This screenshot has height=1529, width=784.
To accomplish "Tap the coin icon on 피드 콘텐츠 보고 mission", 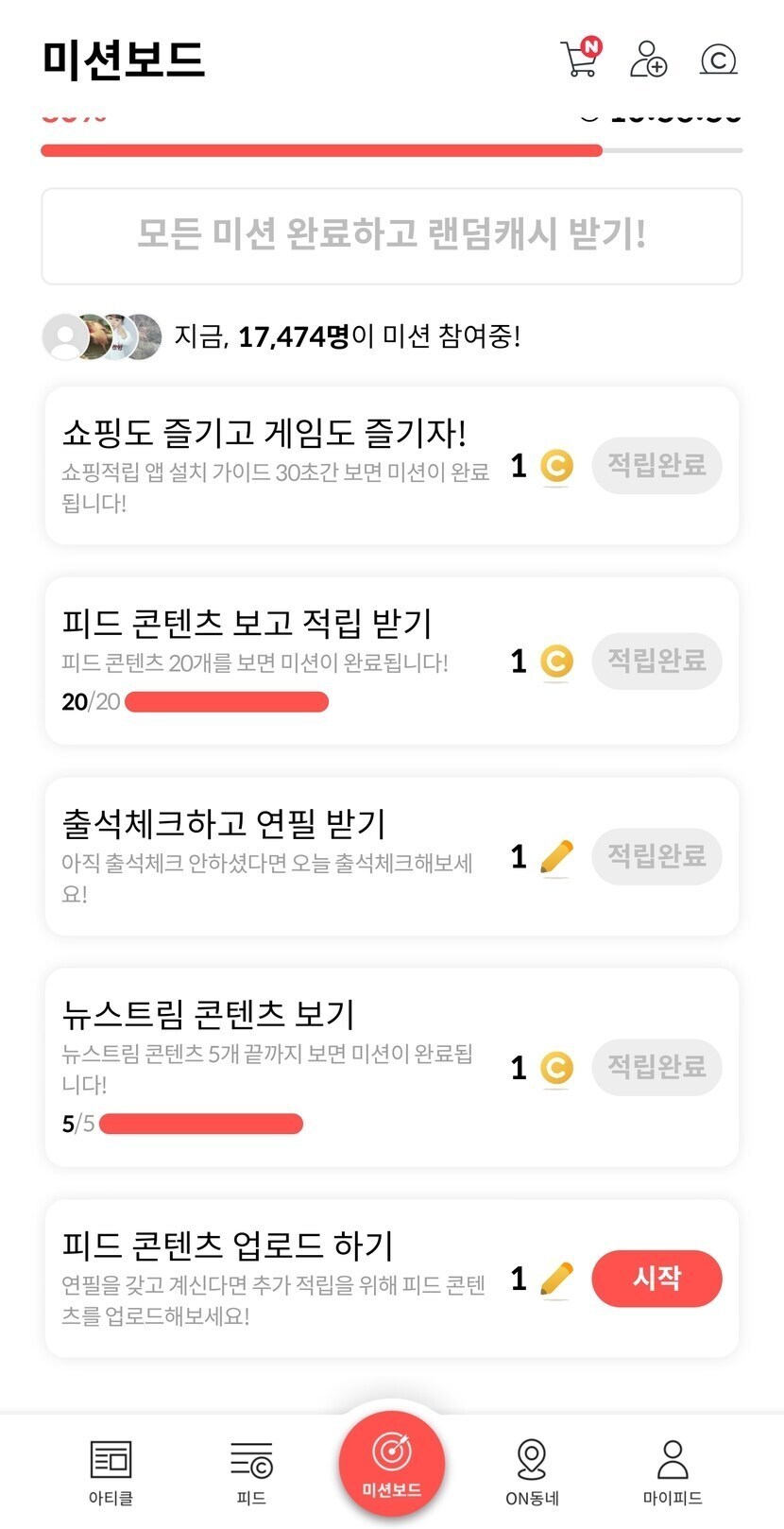I will (556, 661).
